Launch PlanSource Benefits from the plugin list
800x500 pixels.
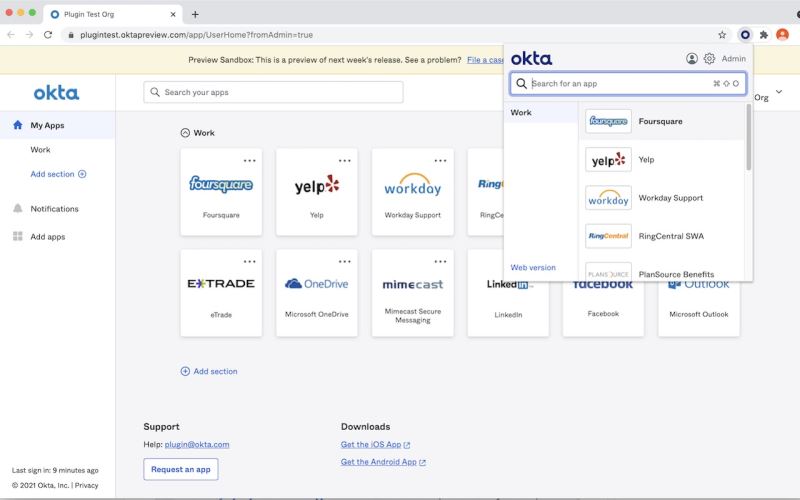coord(662,271)
